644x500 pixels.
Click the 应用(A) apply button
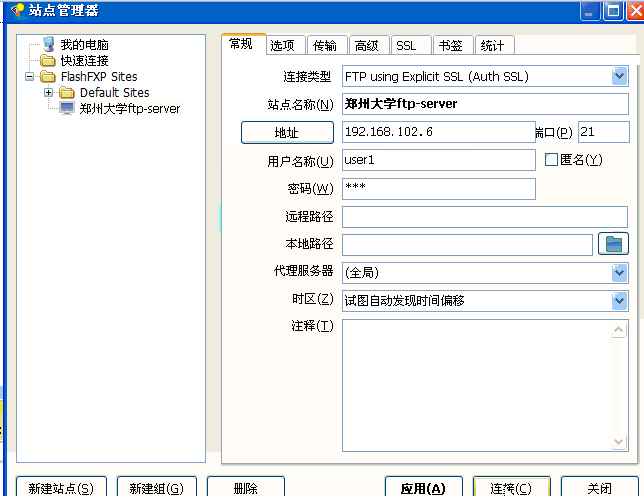(423, 488)
